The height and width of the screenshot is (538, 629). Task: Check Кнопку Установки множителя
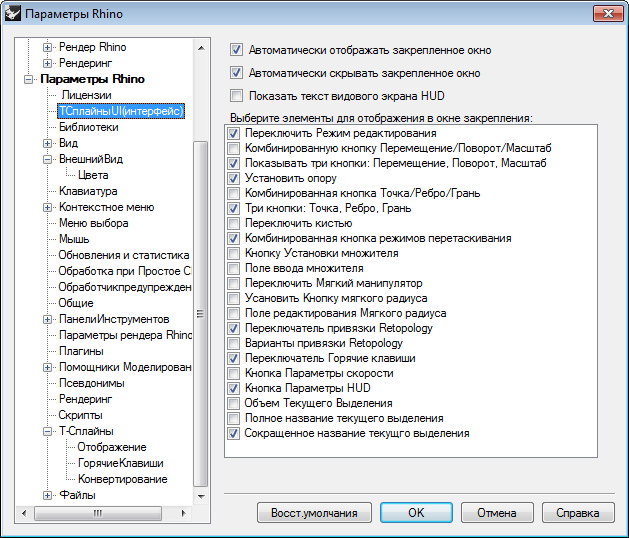pos(233,253)
